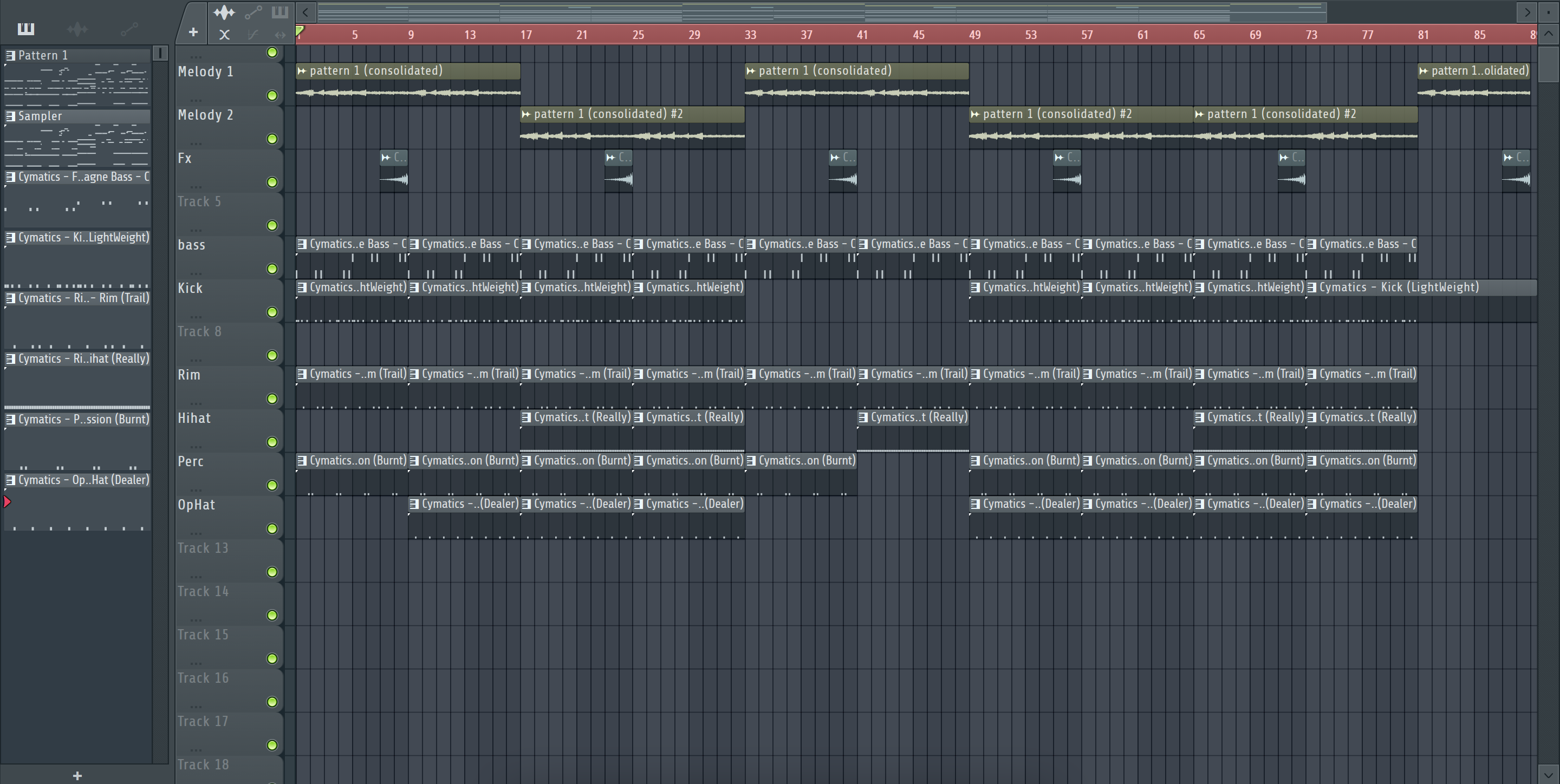This screenshot has height=784, width=1560.
Task: Add new pattern with bottom plus button
Action: click(x=77, y=775)
